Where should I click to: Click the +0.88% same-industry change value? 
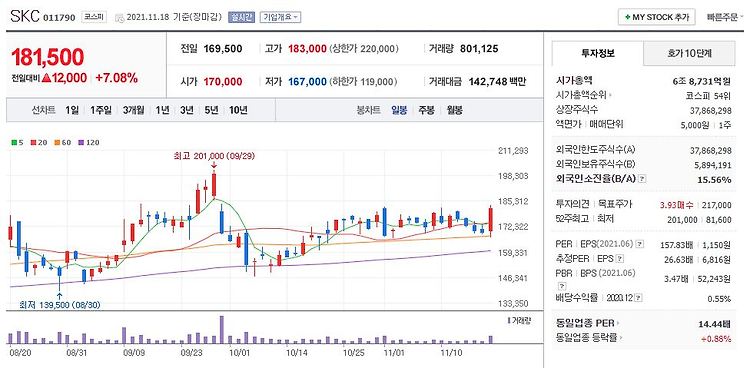click(x=716, y=339)
